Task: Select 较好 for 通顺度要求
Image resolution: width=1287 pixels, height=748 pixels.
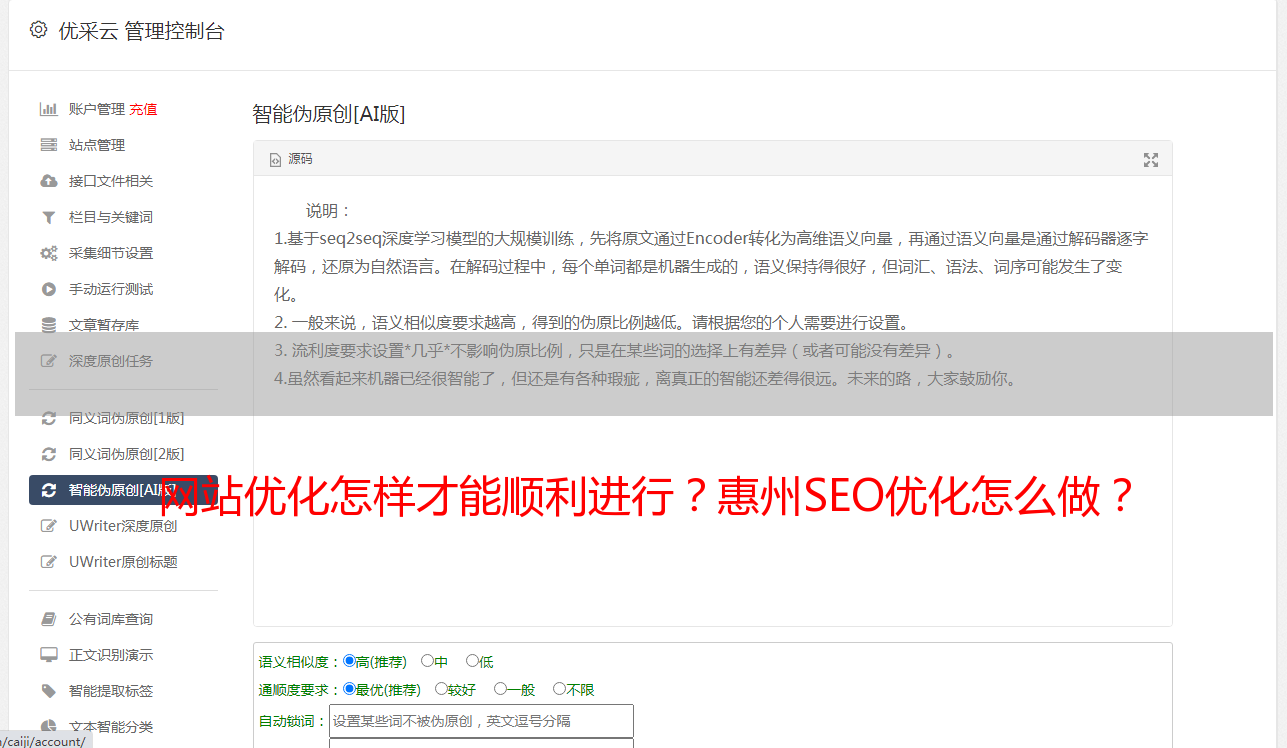Action: (441, 689)
